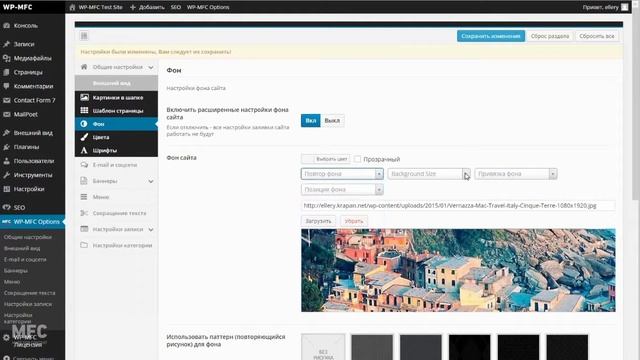
Task: Click the SEO icon in sidebar
Action: [x=7, y=207]
